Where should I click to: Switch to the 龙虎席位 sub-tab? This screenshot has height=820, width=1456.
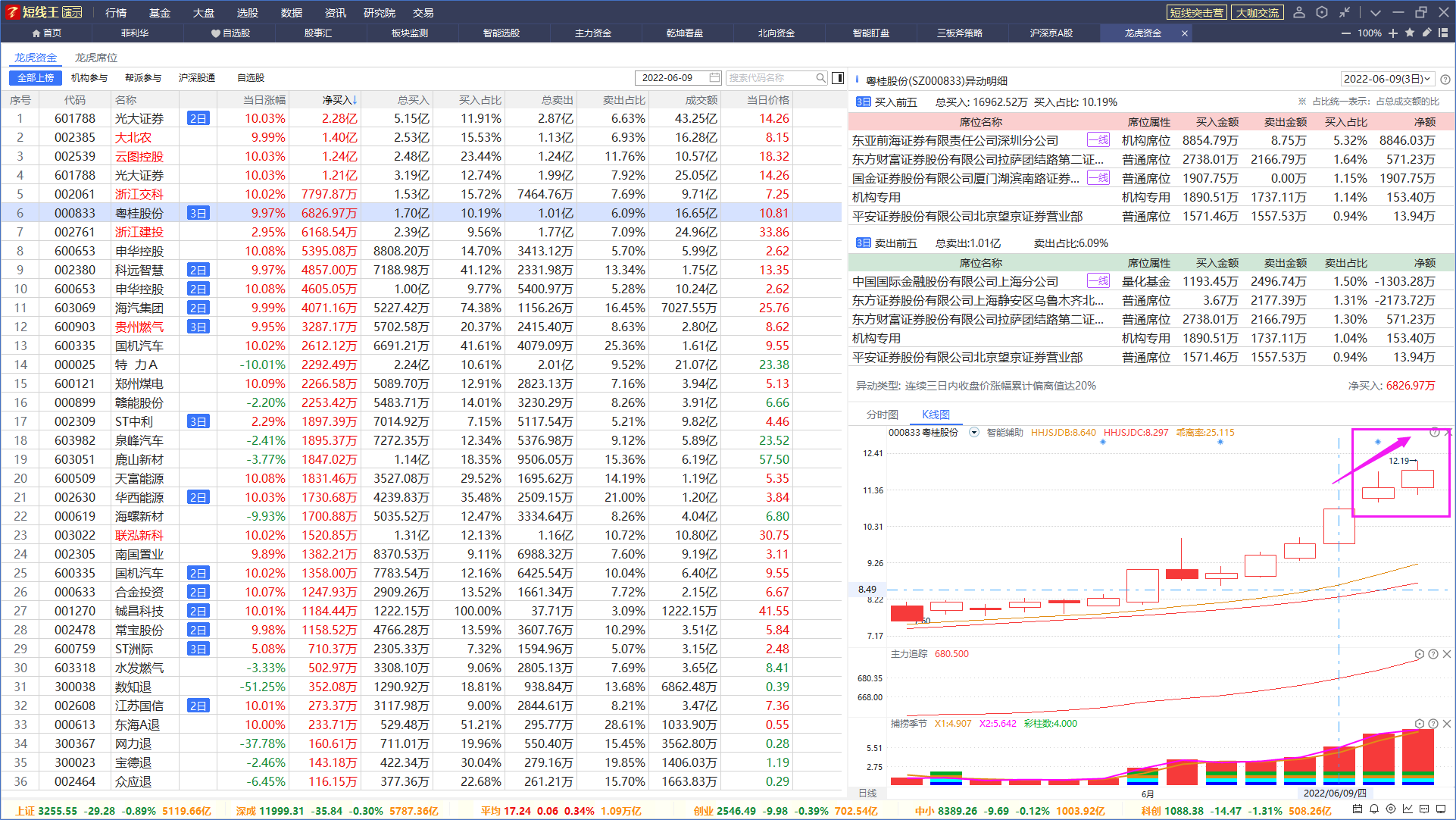tap(96, 58)
